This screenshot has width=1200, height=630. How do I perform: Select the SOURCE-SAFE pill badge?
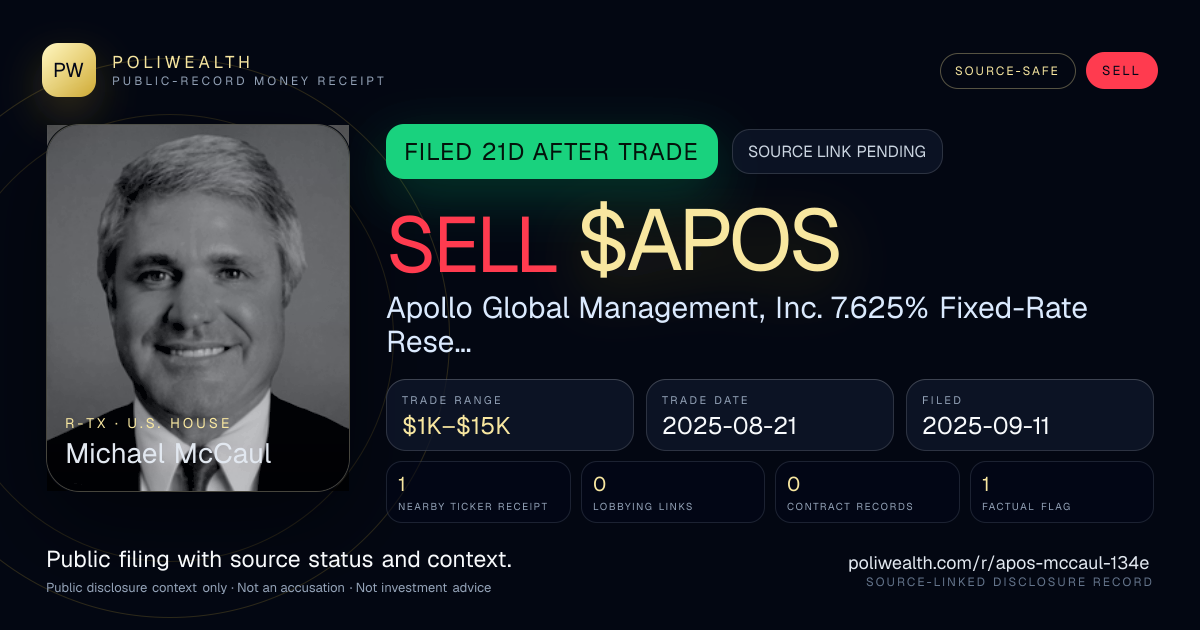pos(1007,71)
